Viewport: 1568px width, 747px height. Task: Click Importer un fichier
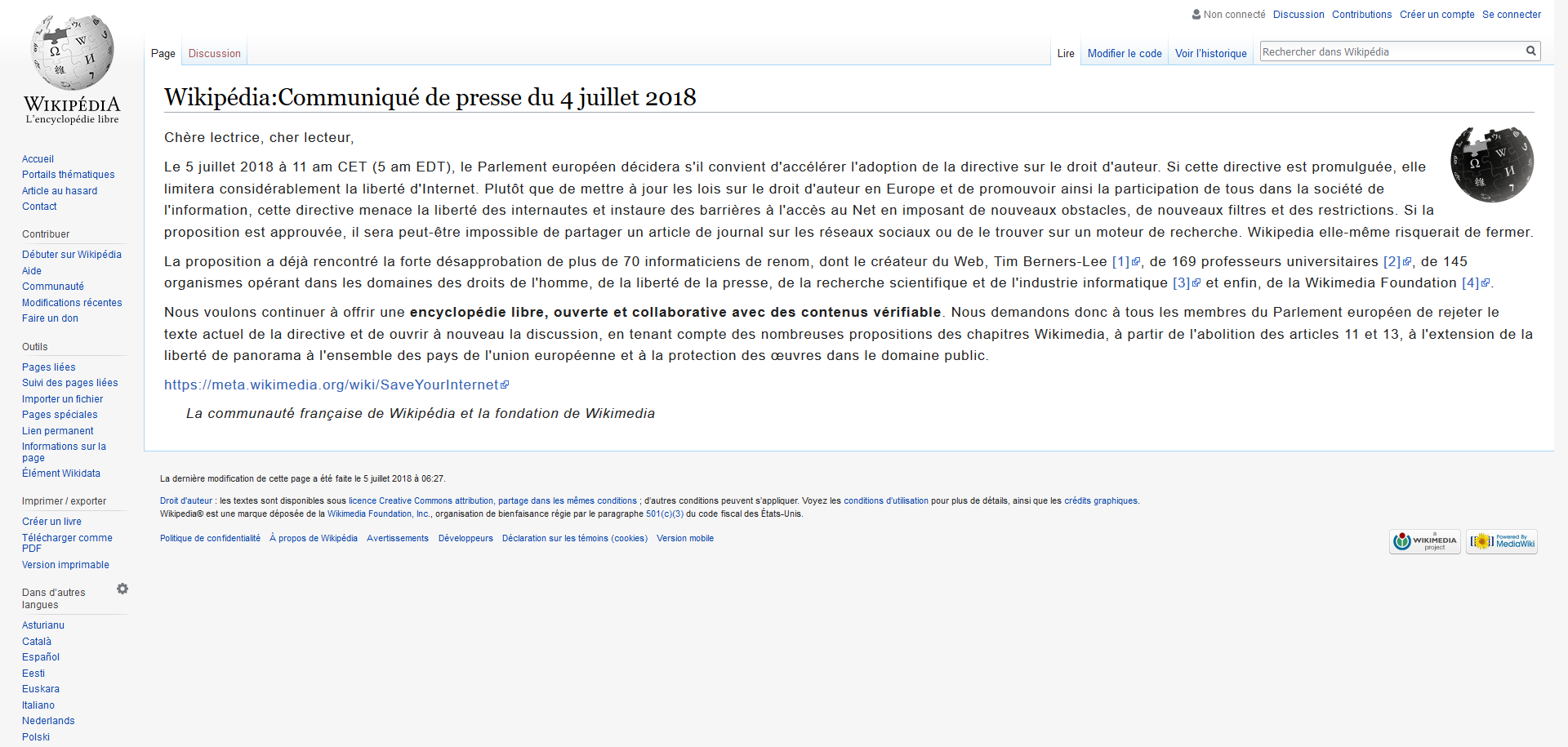(63, 399)
